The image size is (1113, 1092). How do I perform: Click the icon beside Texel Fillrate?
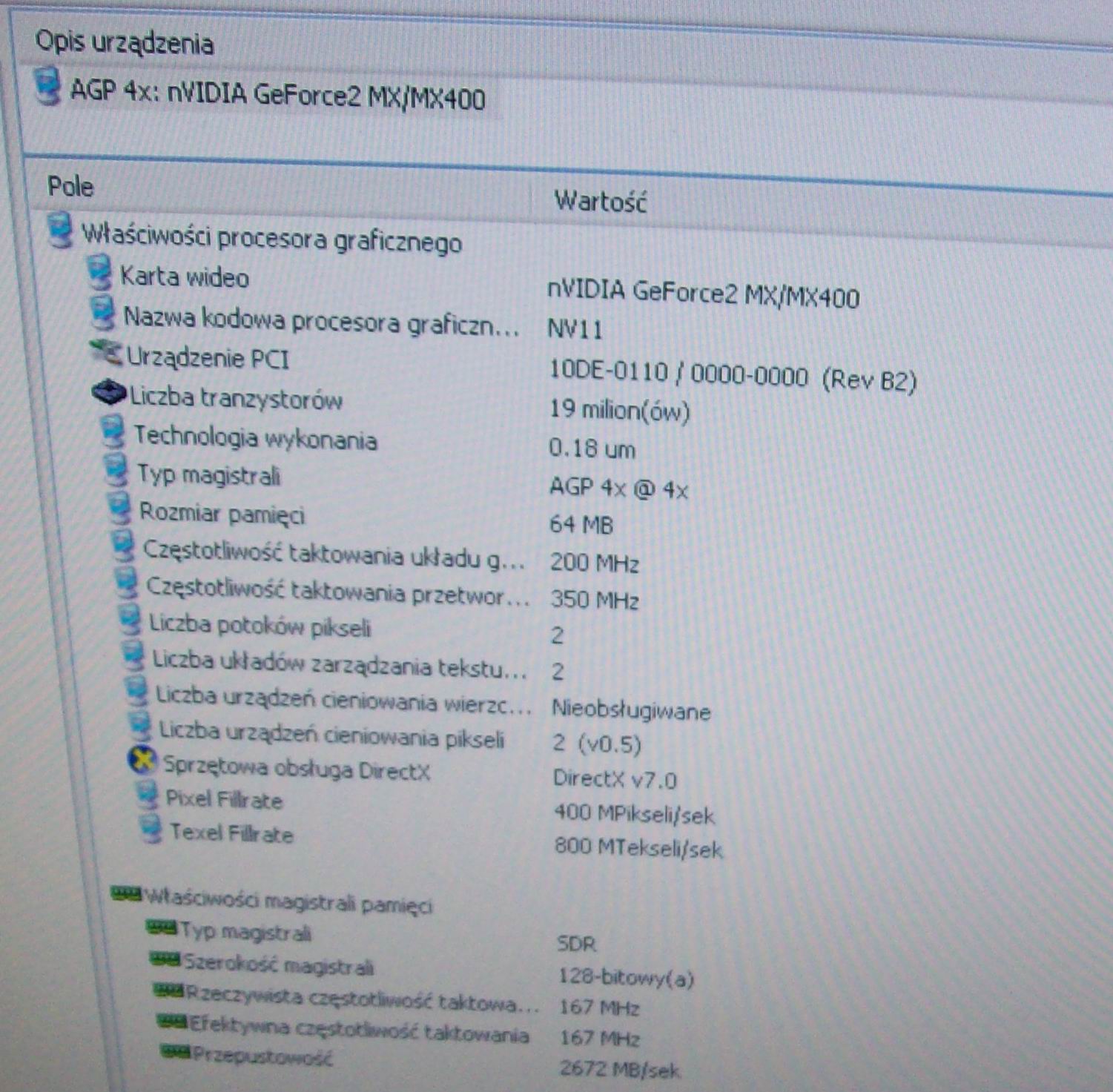coord(151,828)
